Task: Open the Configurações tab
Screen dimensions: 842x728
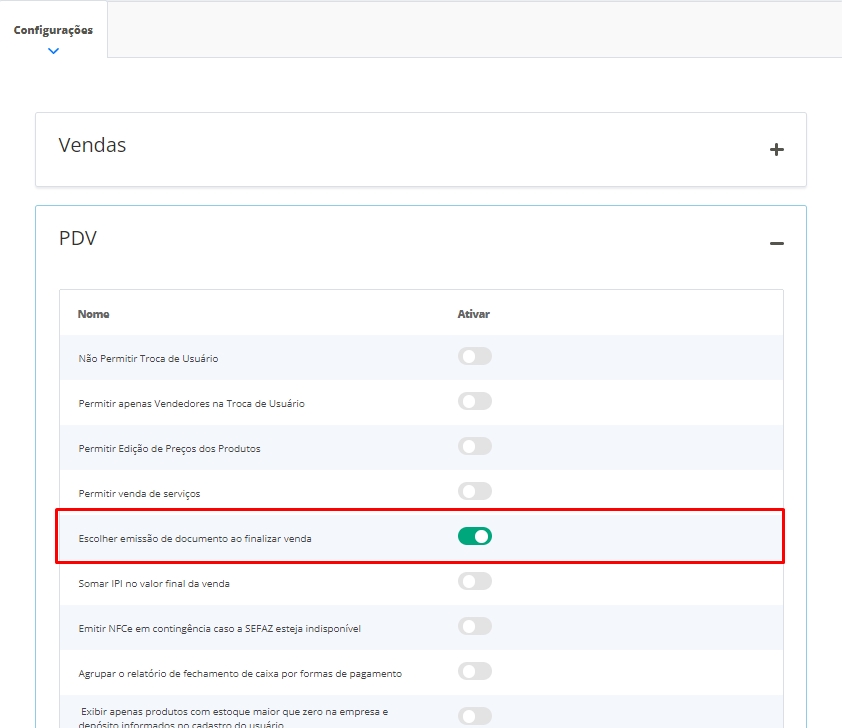Action: [x=53, y=30]
